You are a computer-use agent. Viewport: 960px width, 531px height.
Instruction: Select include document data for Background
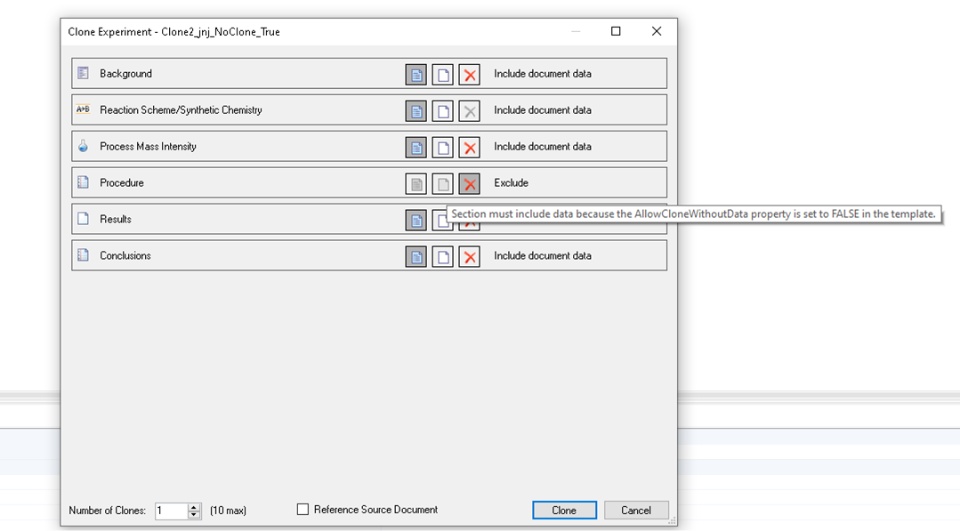pos(416,74)
